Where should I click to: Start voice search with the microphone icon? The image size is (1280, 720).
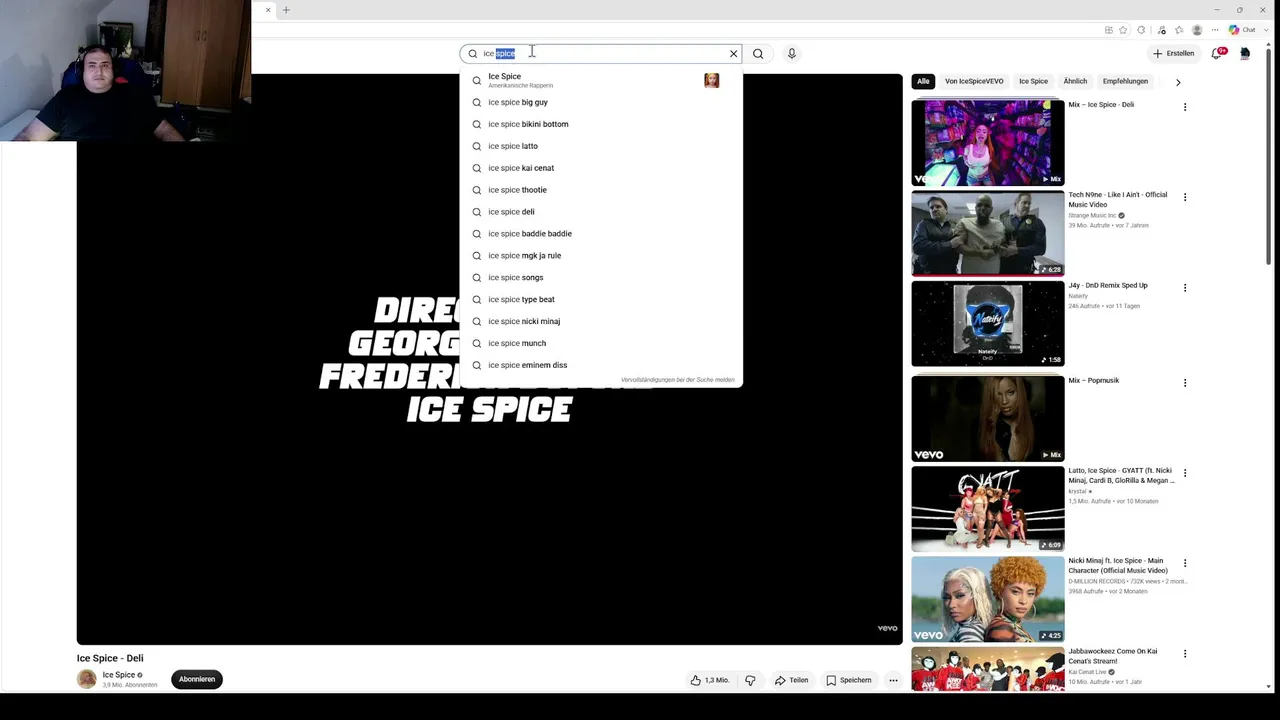[792, 54]
